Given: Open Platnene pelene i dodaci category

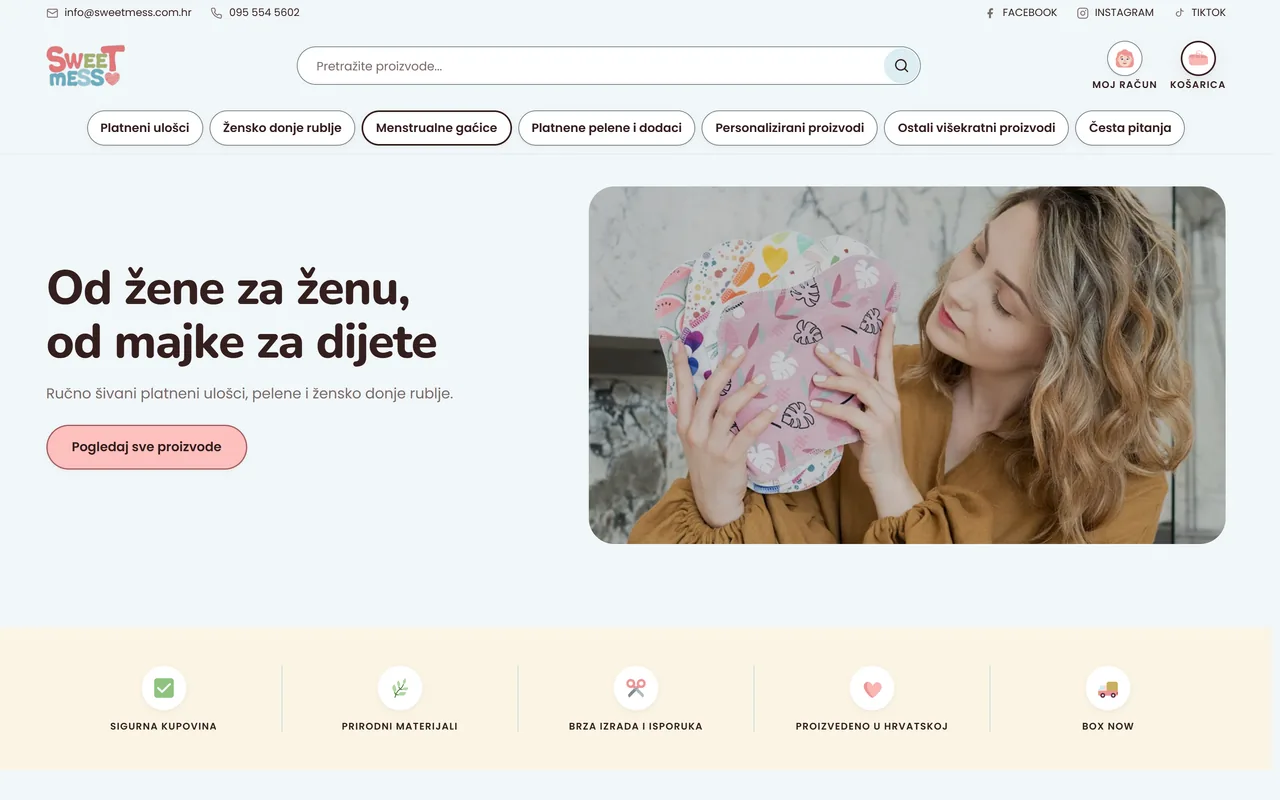Looking at the screenshot, I should point(606,128).
